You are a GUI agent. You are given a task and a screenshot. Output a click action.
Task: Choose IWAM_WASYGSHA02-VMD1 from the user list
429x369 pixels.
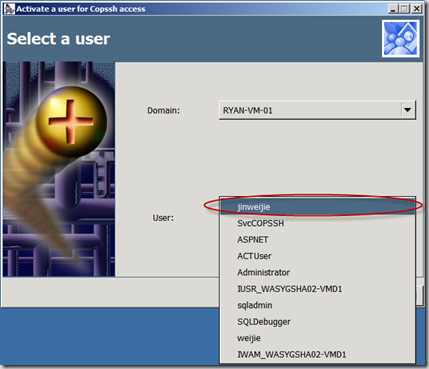pos(317,354)
